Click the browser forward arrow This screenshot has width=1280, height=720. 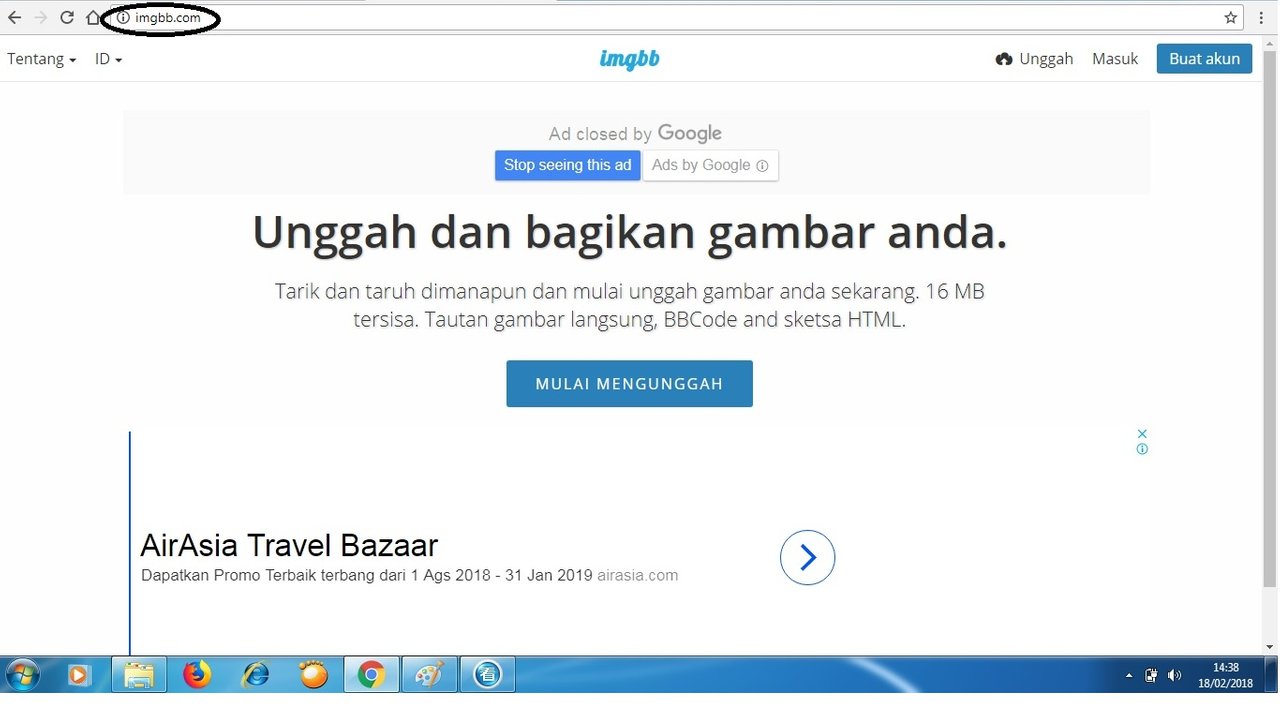tap(40, 17)
